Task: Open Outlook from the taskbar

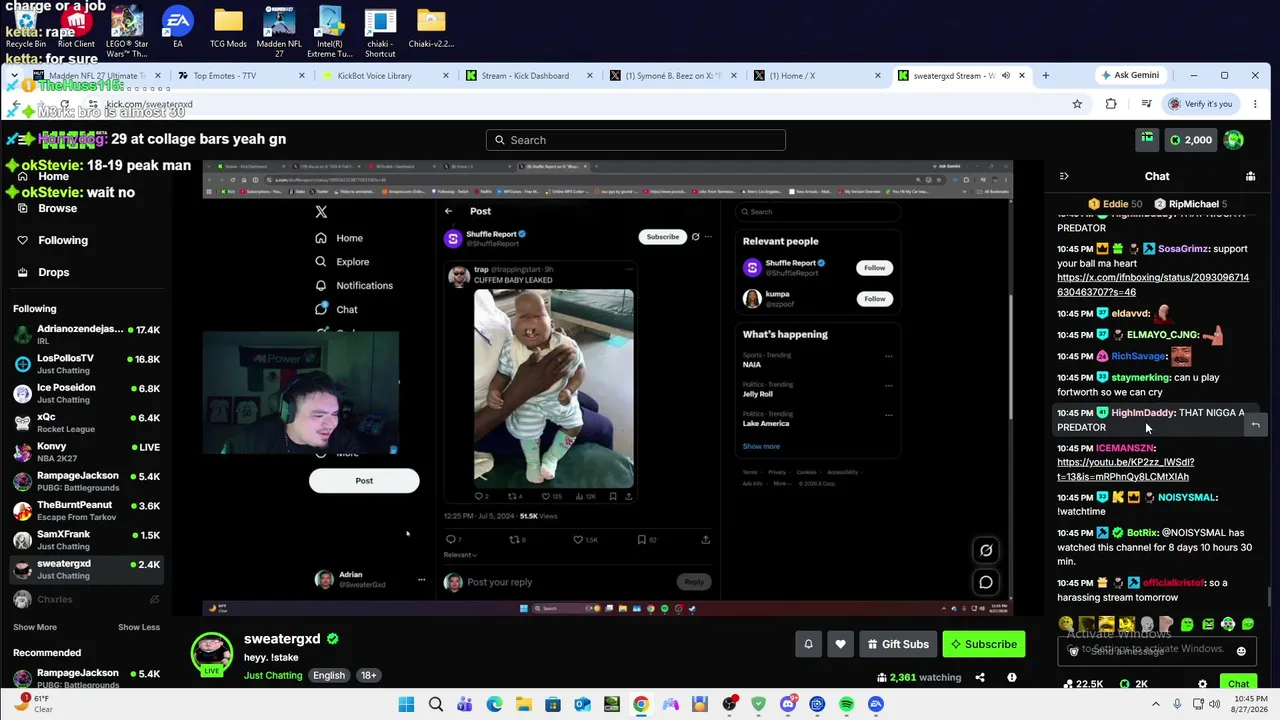Action: tap(582, 704)
